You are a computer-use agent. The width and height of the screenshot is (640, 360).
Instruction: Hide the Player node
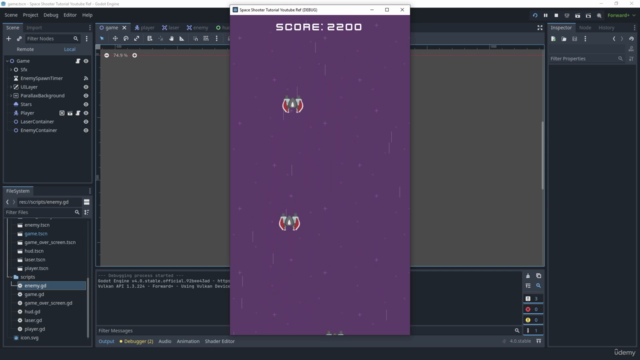[x=86, y=113]
